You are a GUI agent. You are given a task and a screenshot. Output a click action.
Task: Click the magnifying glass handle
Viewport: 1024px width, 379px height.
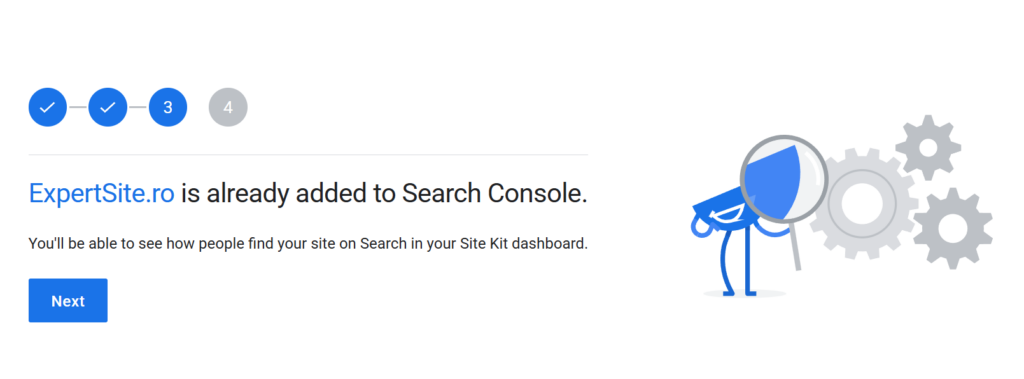point(795,246)
